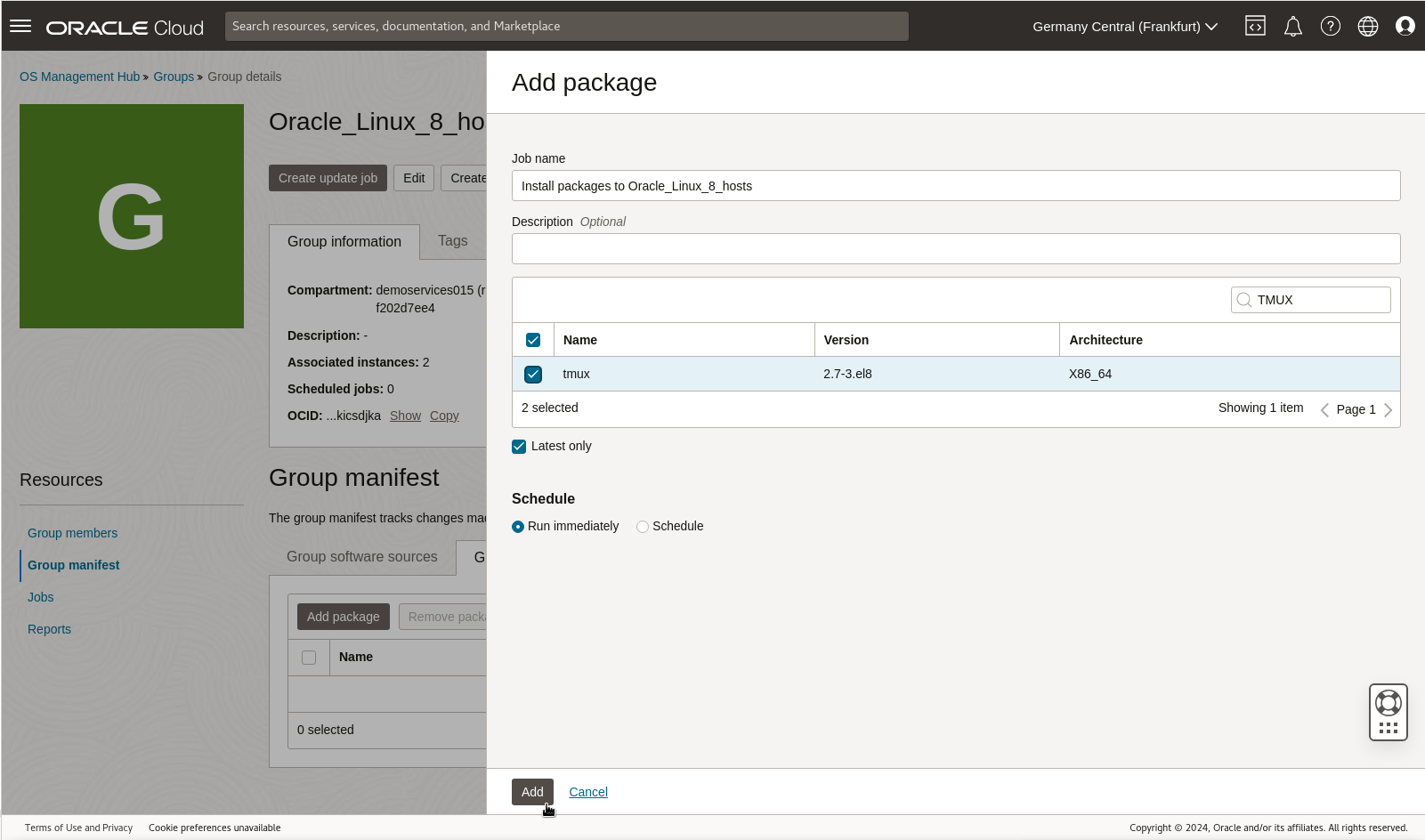Click the Cancel link
Screen dimensions: 1425x840
pyautogui.click(x=587, y=792)
